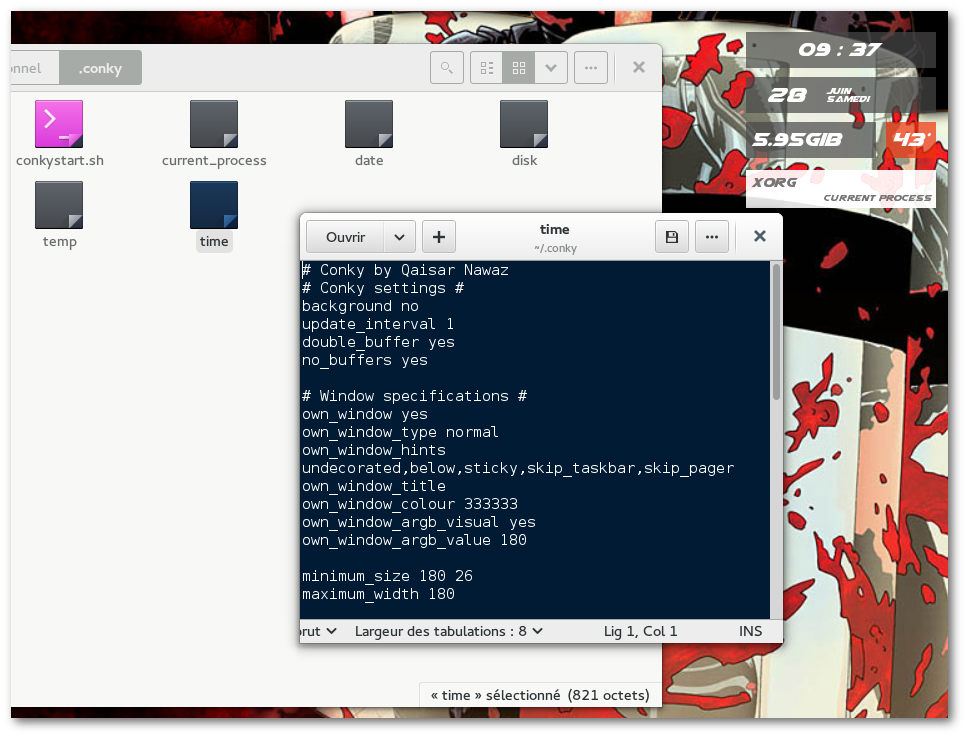Screen dimensions: 967x737
Task: Click the 28 Juin Samedi date widget
Action: click(841, 94)
